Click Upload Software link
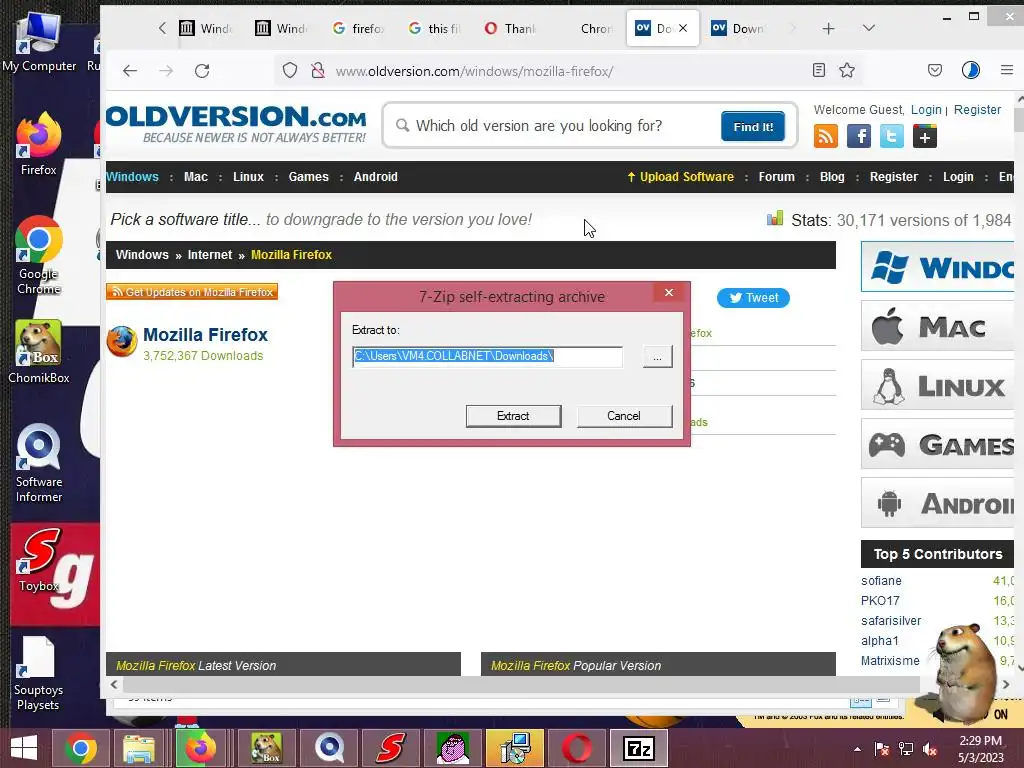The height and width of the screenshot is (768, 1024). tap(680, 177)
